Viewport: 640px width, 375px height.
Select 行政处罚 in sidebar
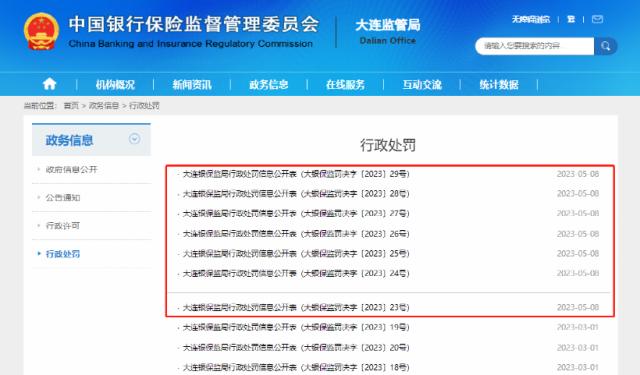(63, 254)
